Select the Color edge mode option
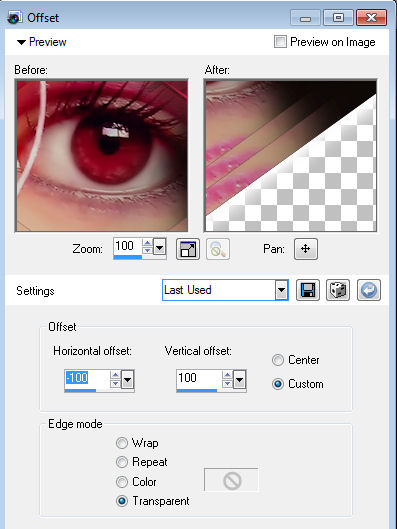Image resolution: width=397 pixels, height=529 pixels. (x=122, y=481)
